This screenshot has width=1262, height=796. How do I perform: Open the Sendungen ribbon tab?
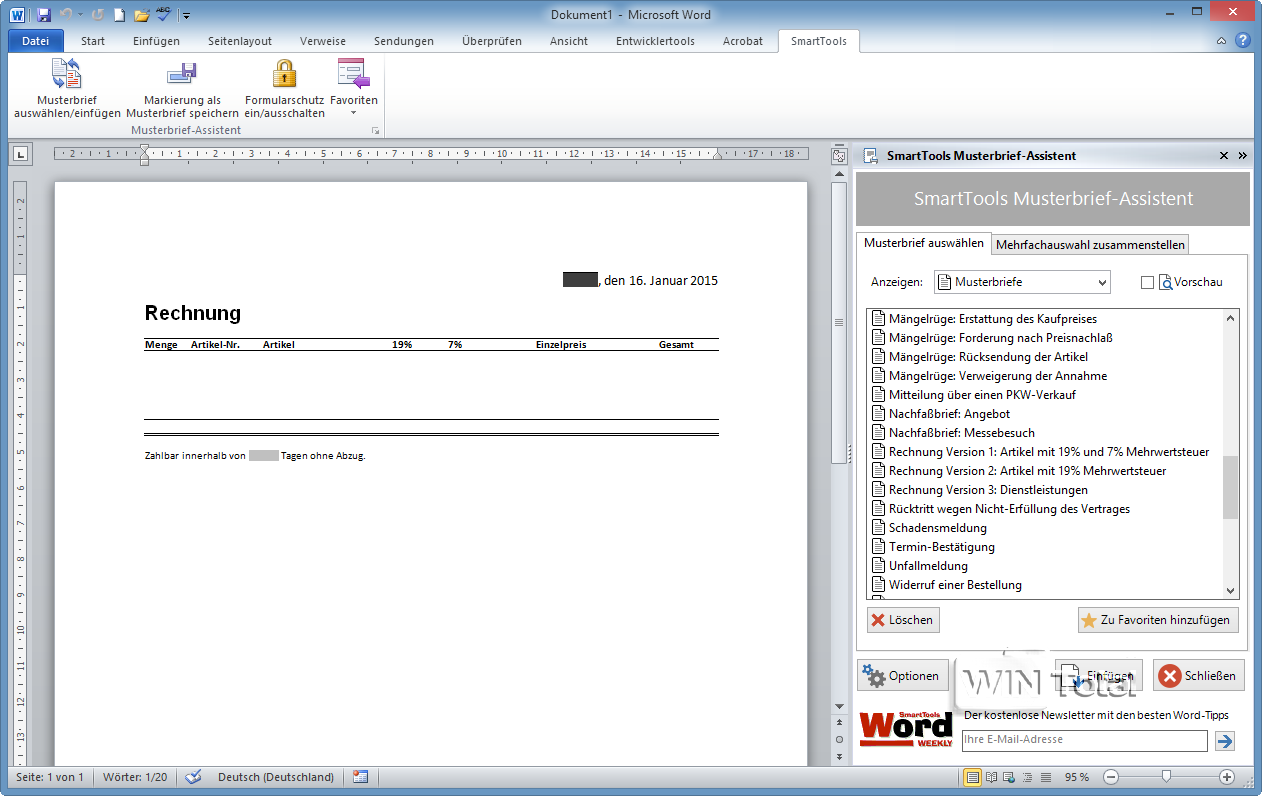click(x=404, y=41)
